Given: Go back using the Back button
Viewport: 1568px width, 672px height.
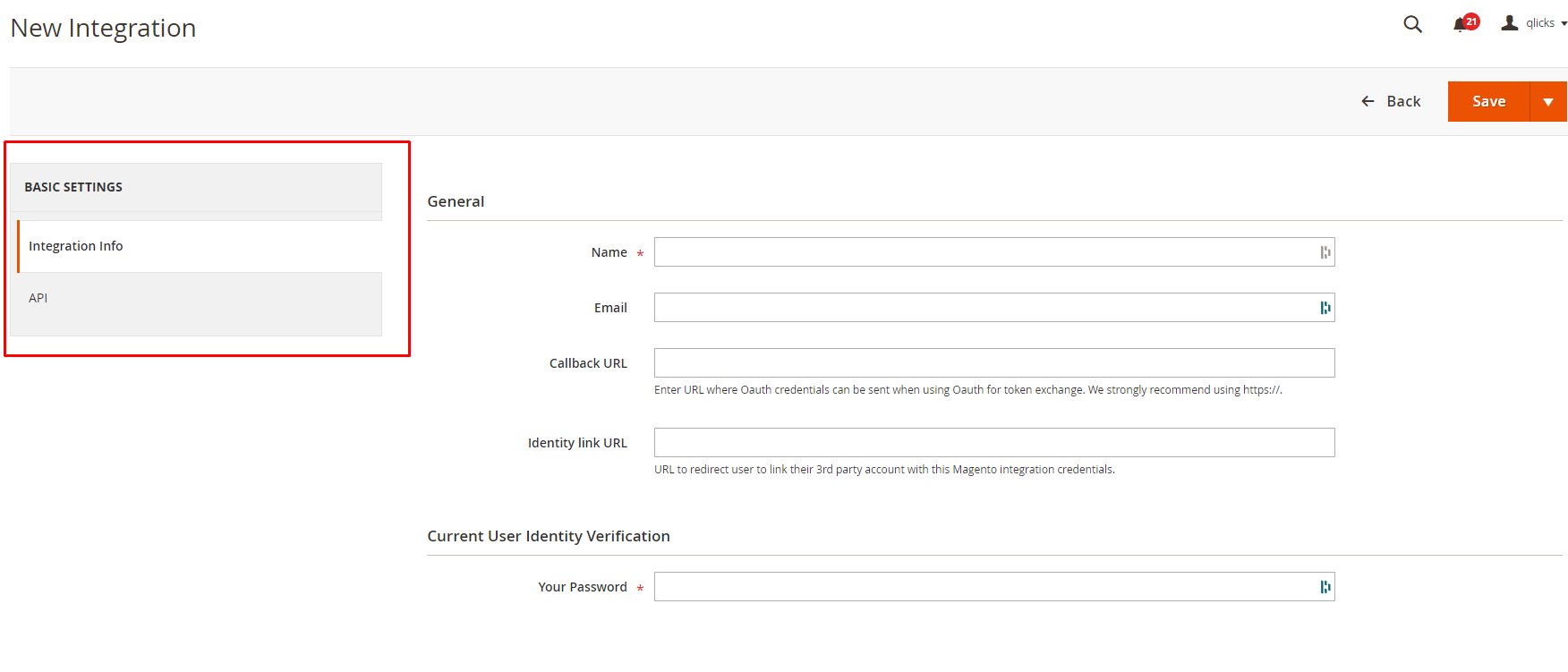Looking at the screenshot, I should click(x=1391, y=102).
